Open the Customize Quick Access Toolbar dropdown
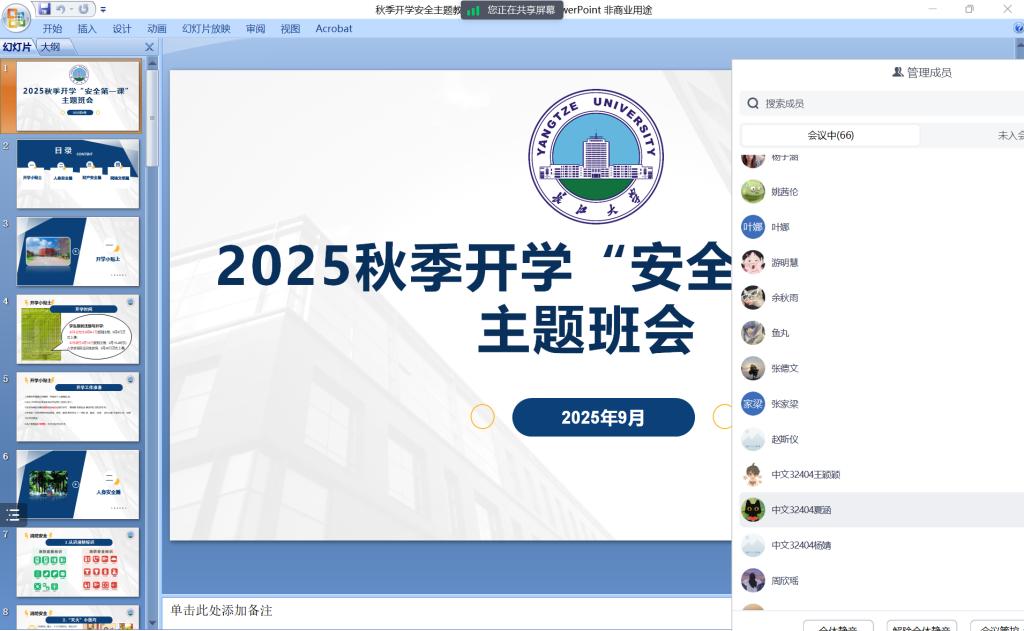The height and width of the screenshot is (631, 1024). click(103, 10)
